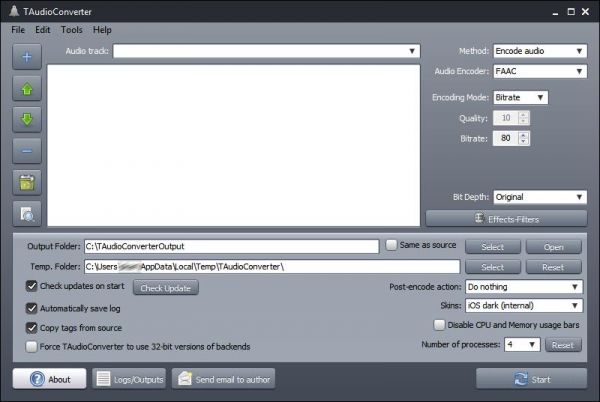Viewport: 600px width, 402px height.
Task: Toggle Automatically save log checkbox
Action: pos(31,308)
